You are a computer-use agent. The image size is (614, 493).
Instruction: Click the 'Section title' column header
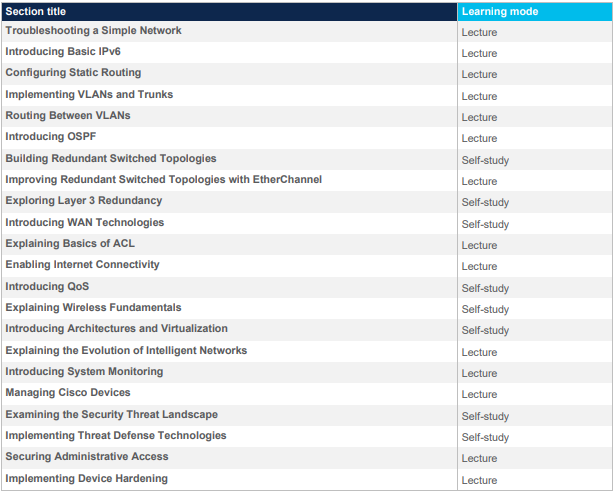coord(229,11)
